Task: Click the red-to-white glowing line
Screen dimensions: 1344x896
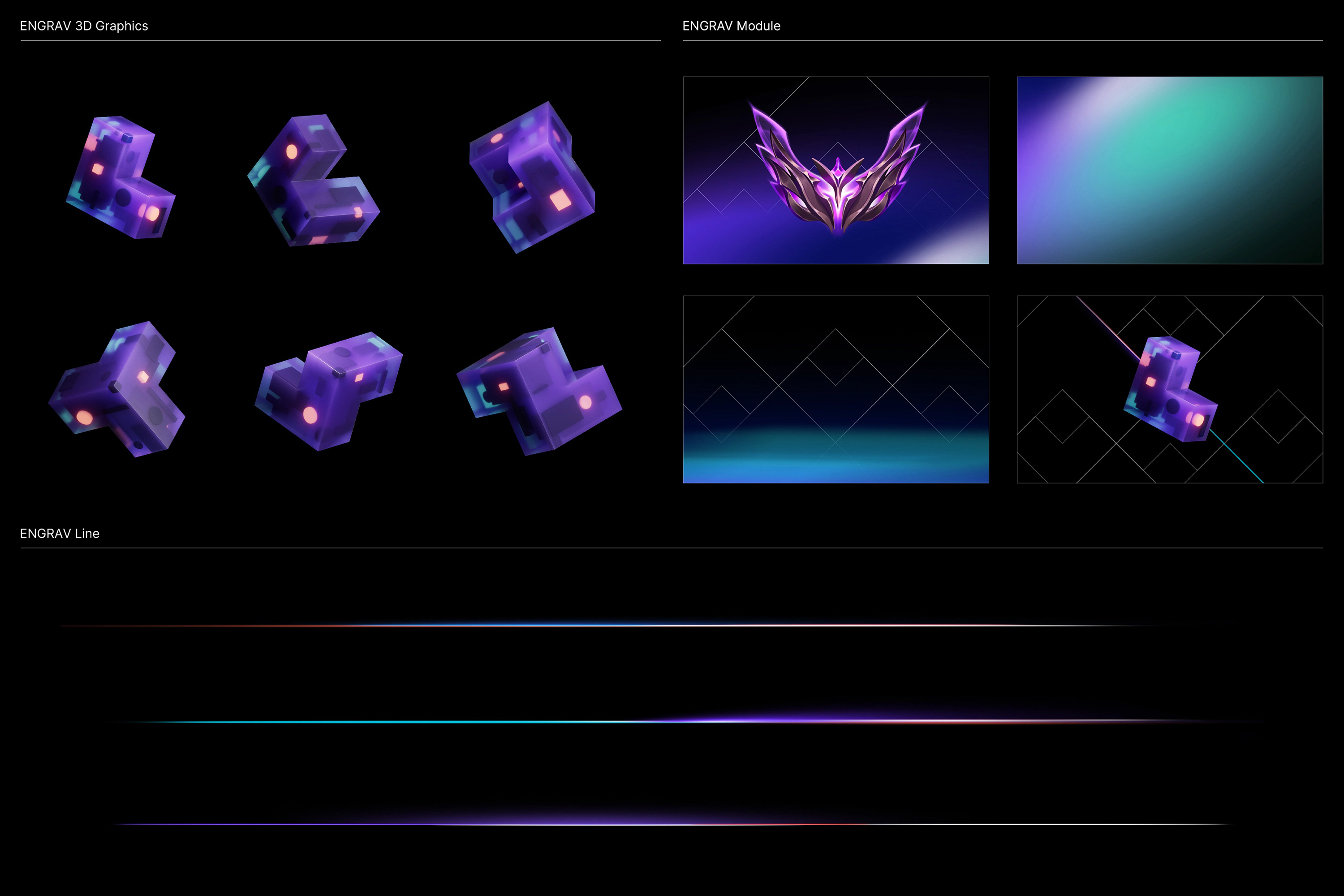Action: pyautogui.click(x=629, y=626)
